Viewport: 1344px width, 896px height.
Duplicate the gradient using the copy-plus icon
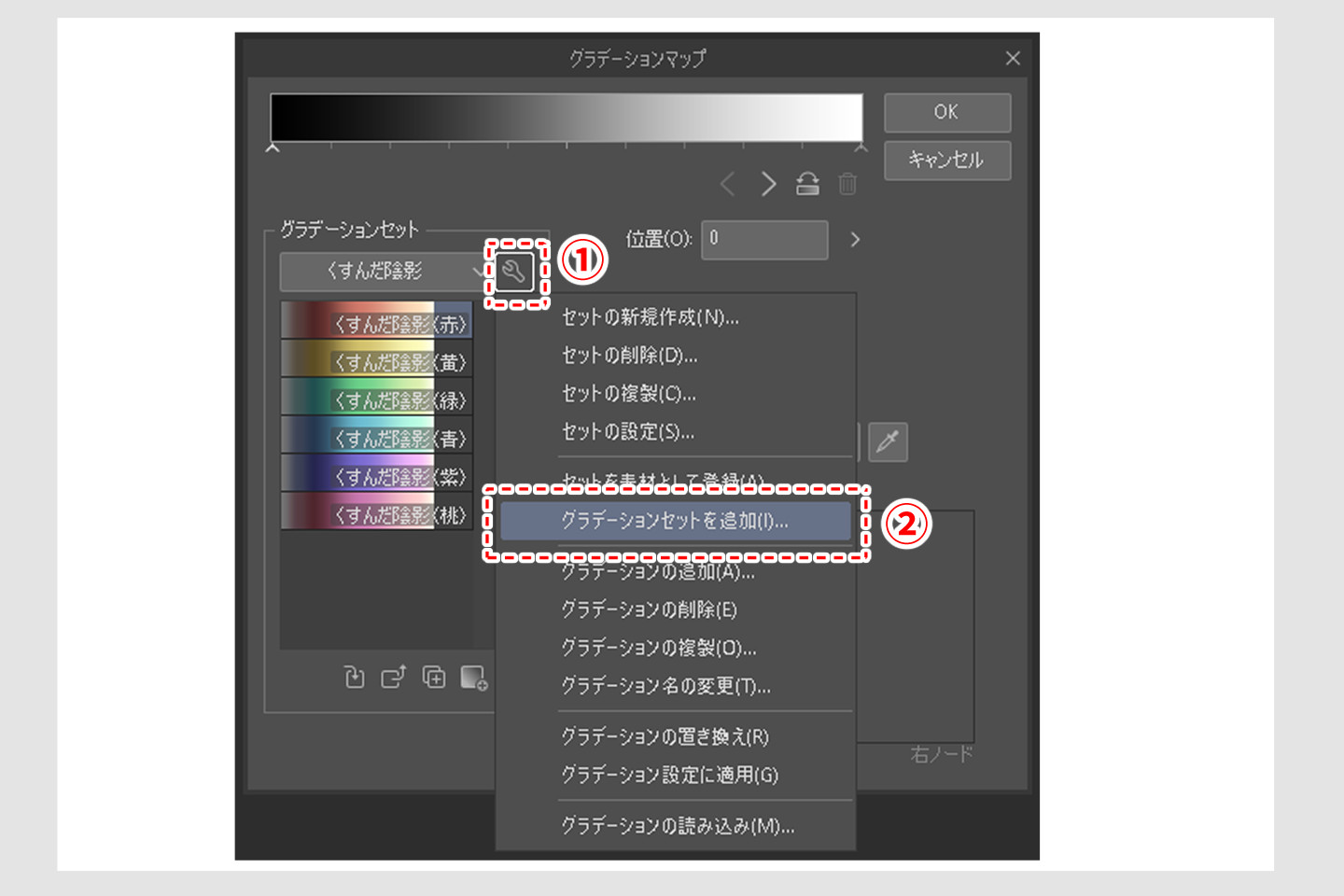click(x=432, y=676)
